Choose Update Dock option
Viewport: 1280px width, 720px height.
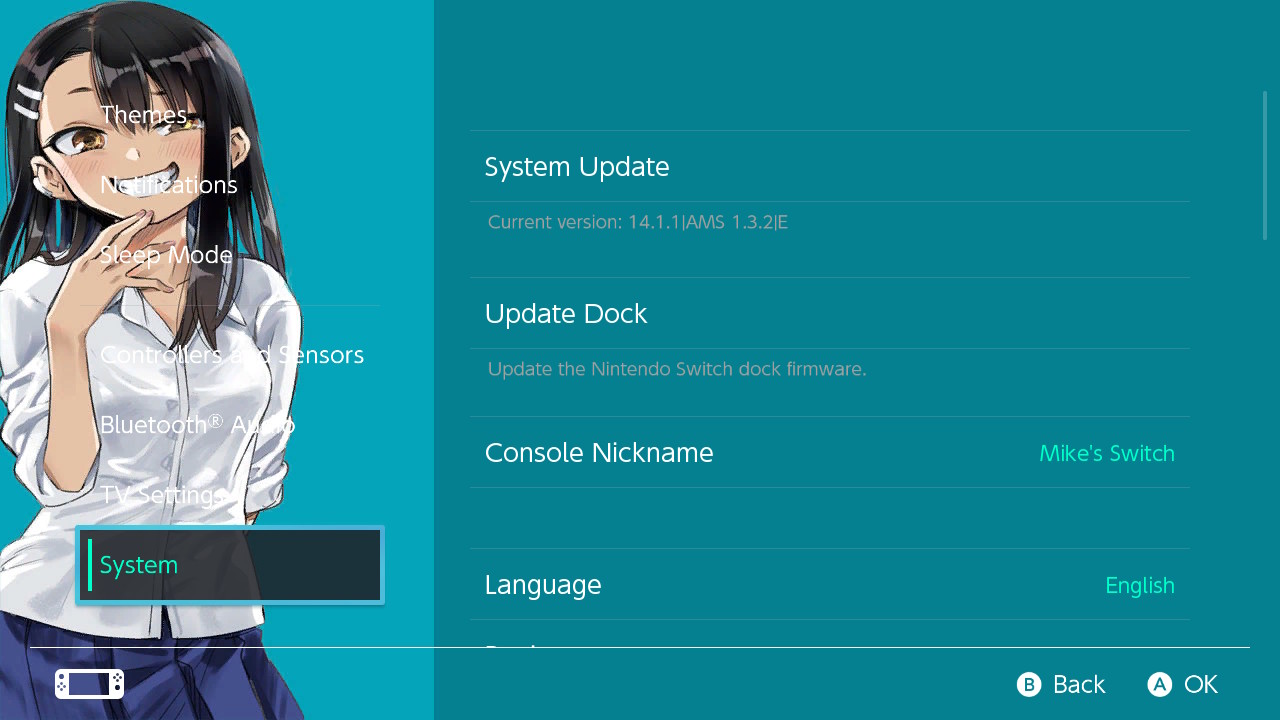(x=830, y=313)
